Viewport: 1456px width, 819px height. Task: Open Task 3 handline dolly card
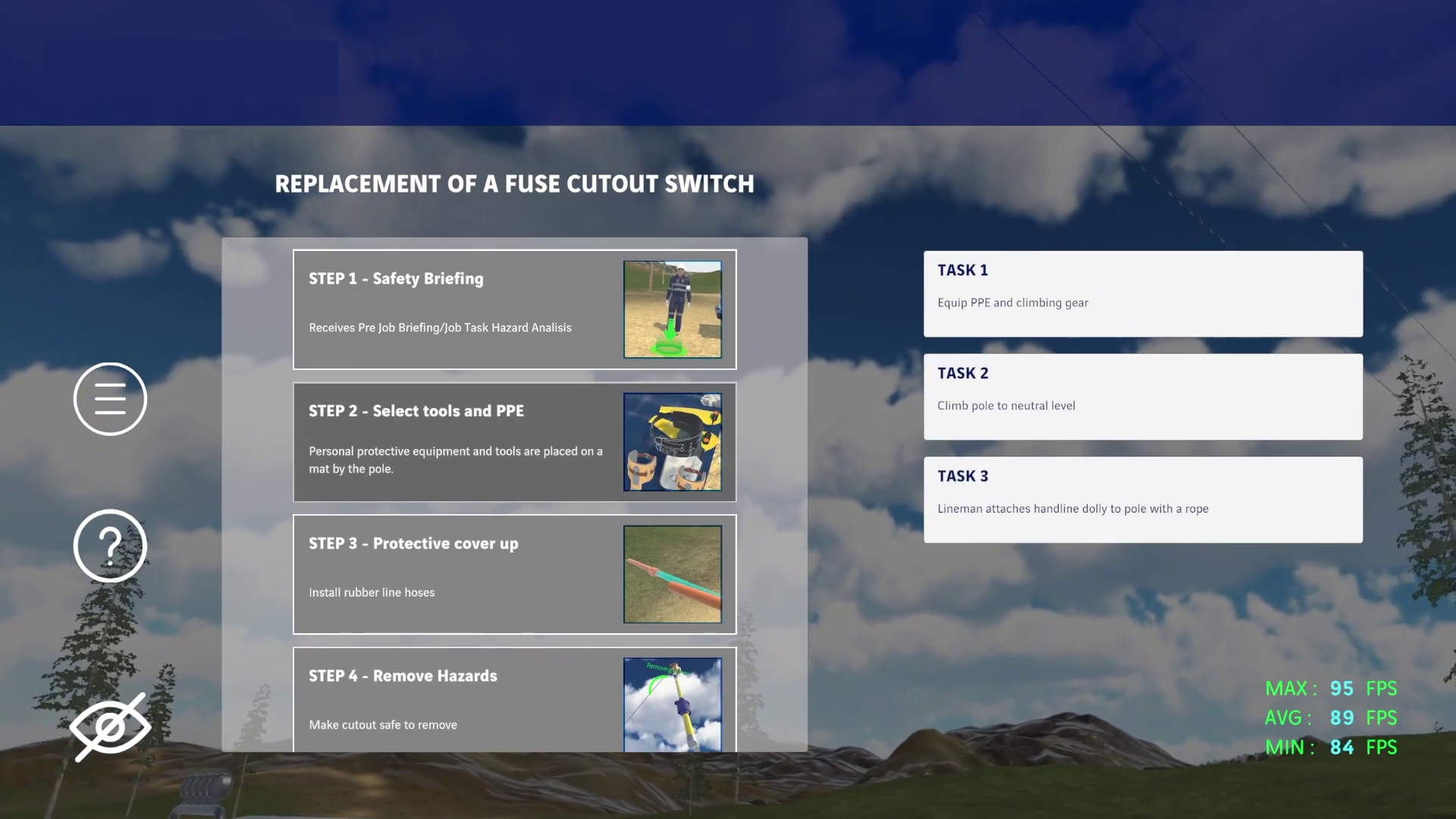1143,500
